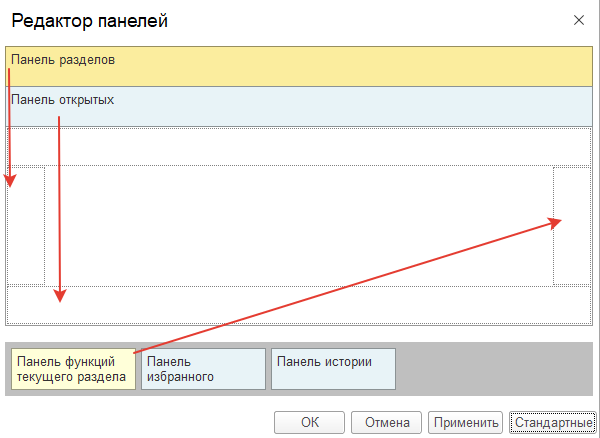Select the Панель разделов block
600x438 pixels.
(x=299, y=67)
